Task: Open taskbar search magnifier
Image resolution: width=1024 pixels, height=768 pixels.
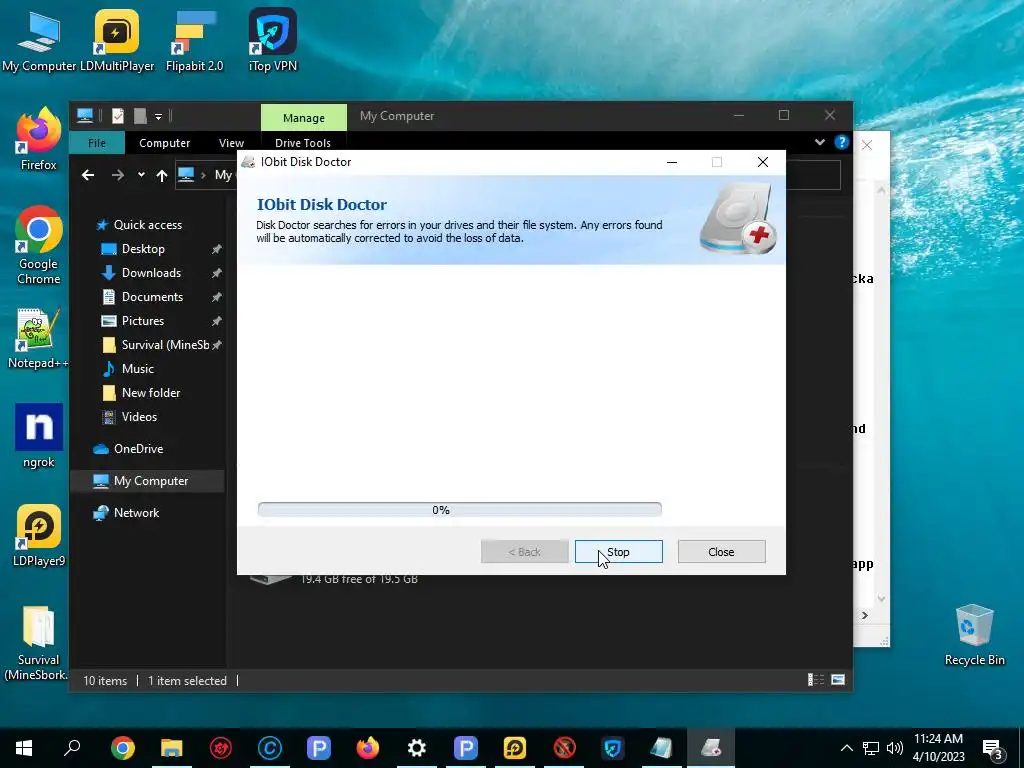Action: pos(72,748)
